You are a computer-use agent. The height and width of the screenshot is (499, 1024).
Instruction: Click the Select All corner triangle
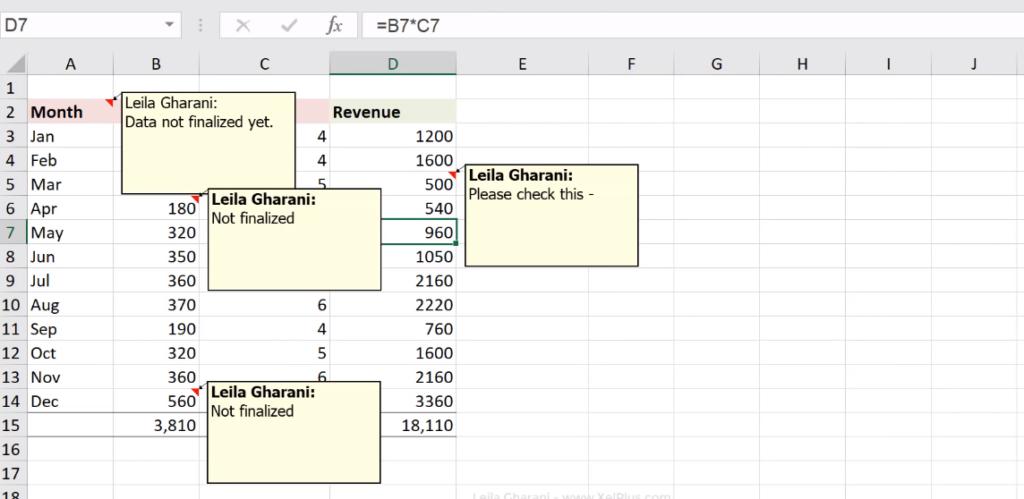tap(14, 64)
